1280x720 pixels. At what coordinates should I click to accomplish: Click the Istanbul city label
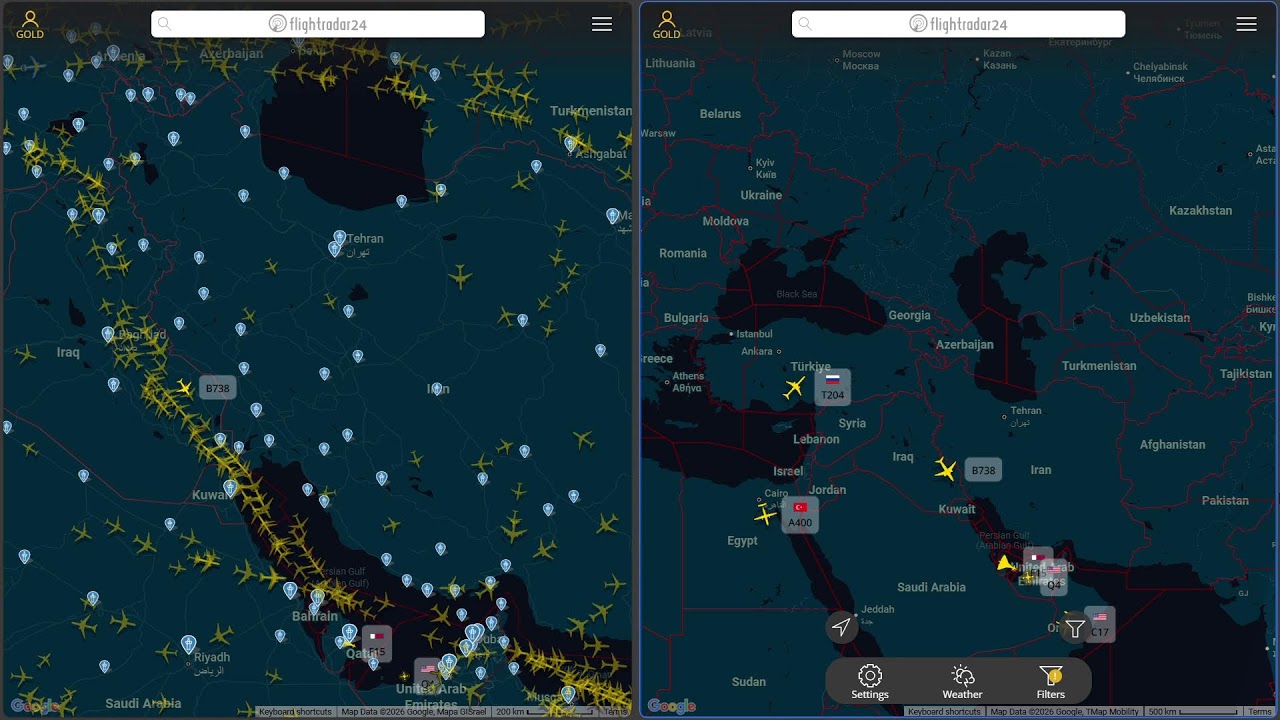point(756,333)
